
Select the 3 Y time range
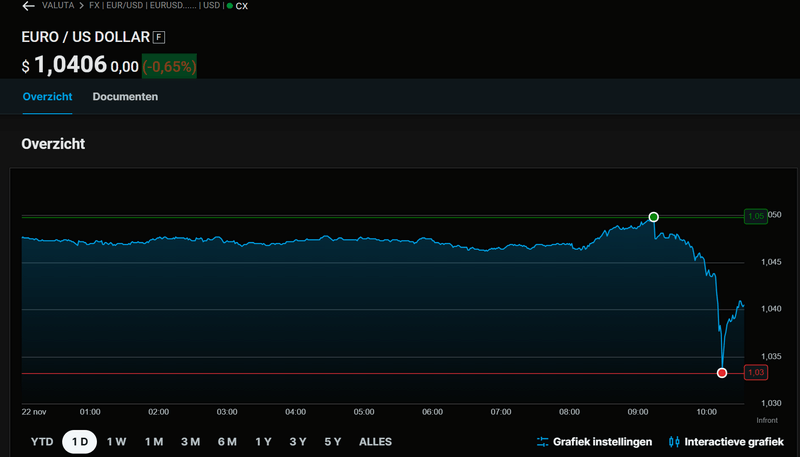click(298, 442)
